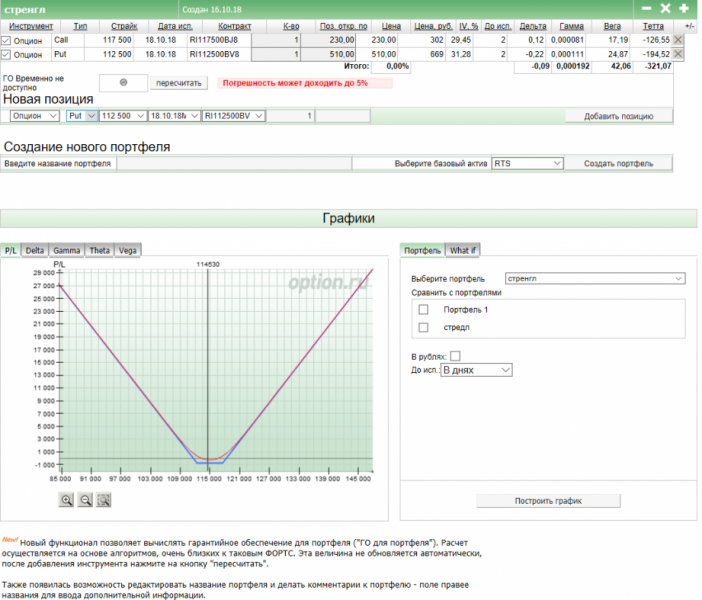Switch to the Theta chart tab
The width and height of the screenshot is (702, 600).
99,250
